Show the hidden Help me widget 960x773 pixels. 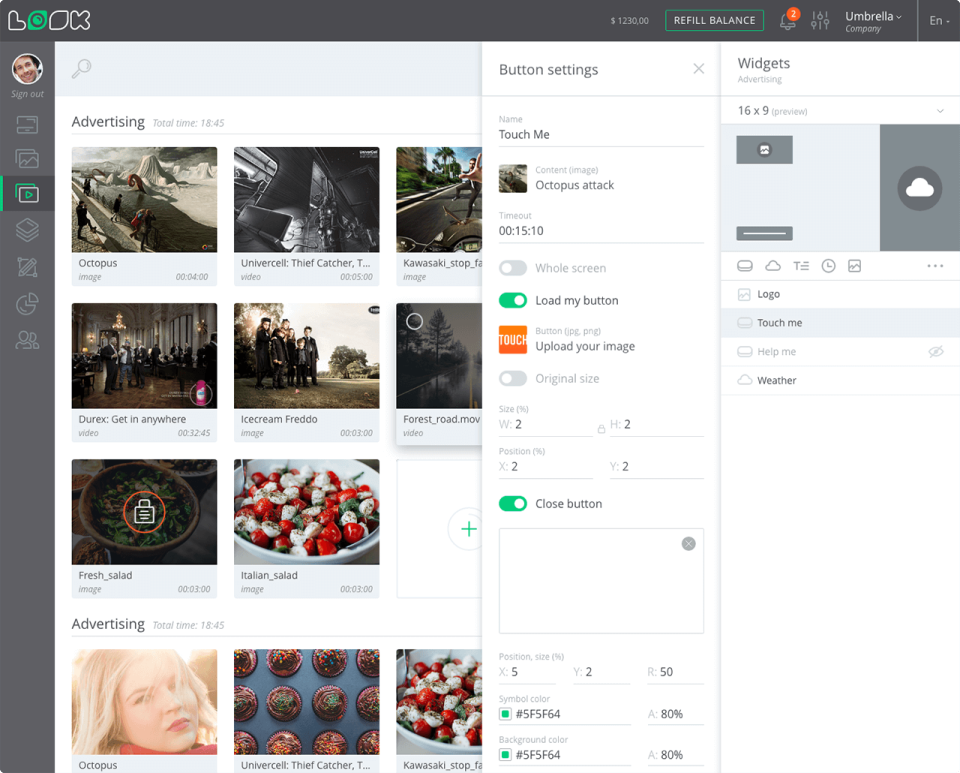click(936, 351)
